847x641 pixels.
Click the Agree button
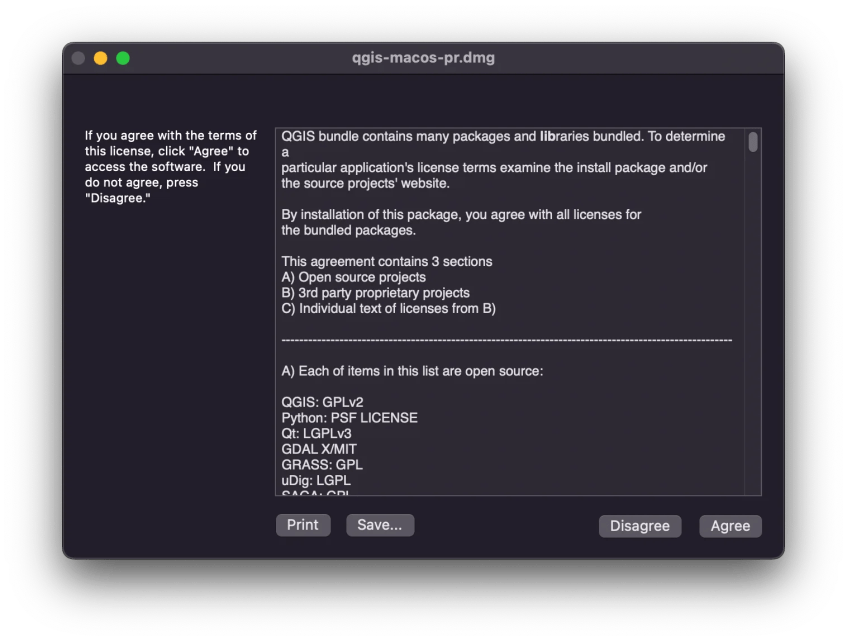point(730,526)
